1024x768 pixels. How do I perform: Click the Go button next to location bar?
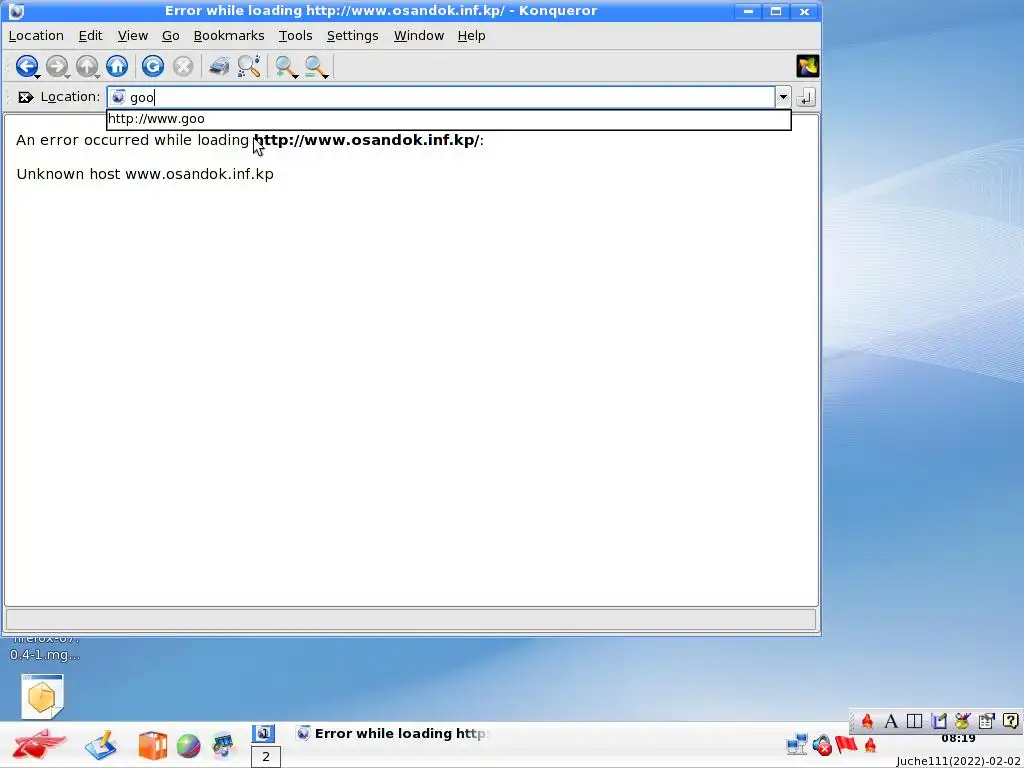coord(806,97)
